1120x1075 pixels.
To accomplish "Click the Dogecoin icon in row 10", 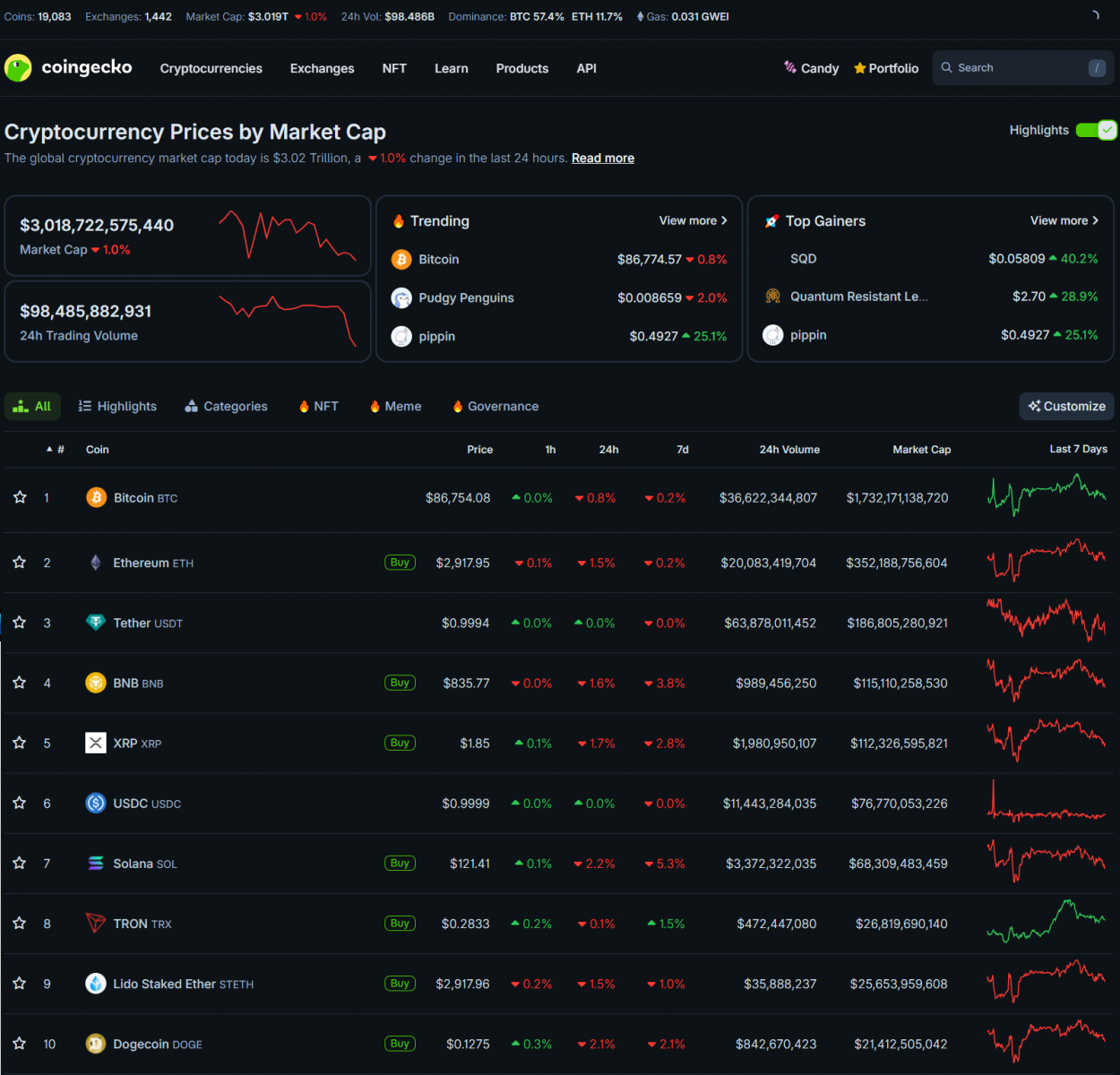I will click(x=96, y=1044).
